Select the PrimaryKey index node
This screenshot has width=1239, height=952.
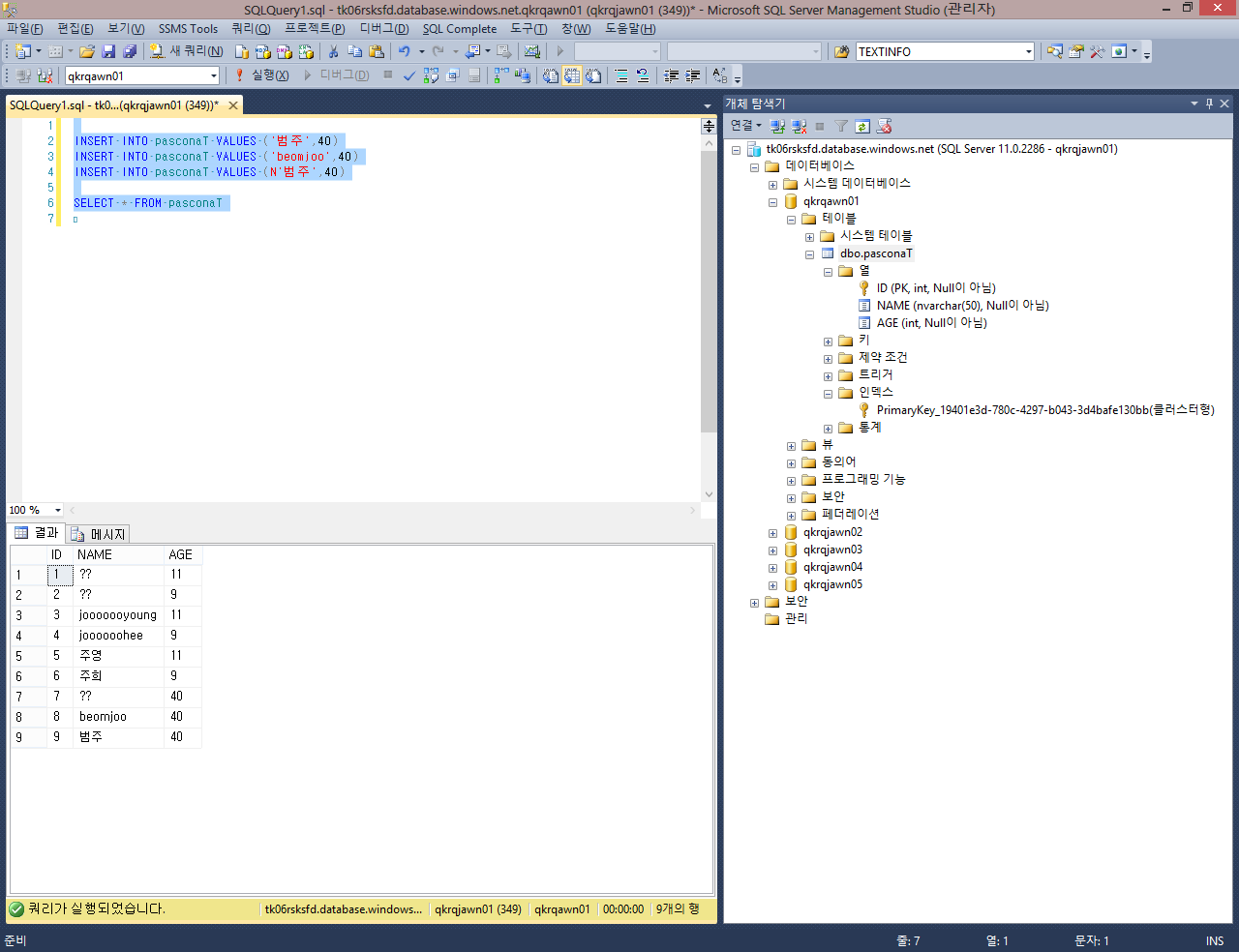point(1045,410)
